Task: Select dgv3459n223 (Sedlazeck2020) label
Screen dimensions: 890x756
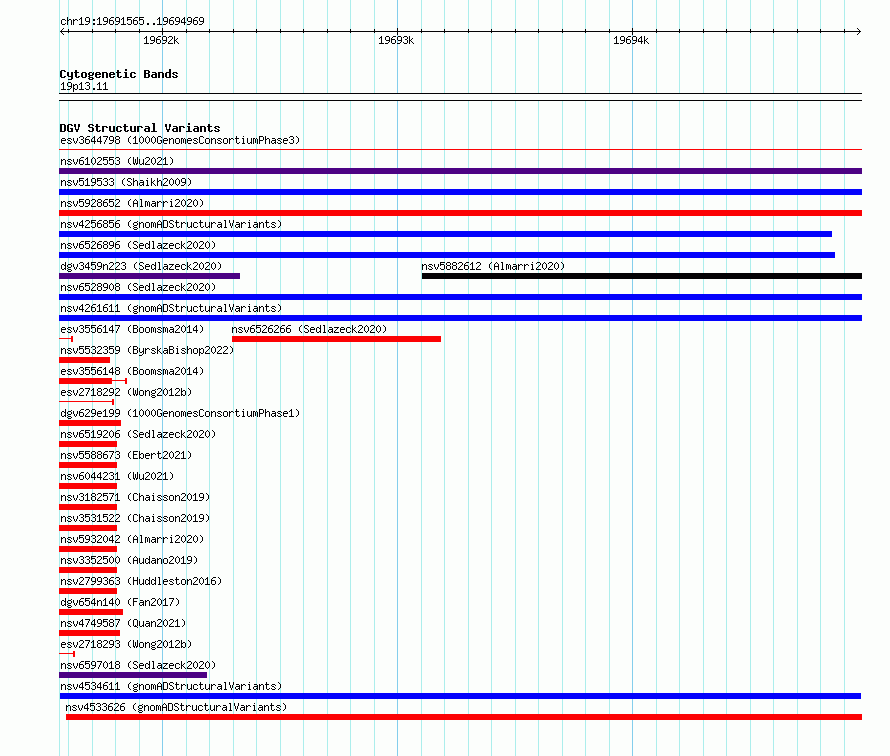Action: [x=141, y=266]
